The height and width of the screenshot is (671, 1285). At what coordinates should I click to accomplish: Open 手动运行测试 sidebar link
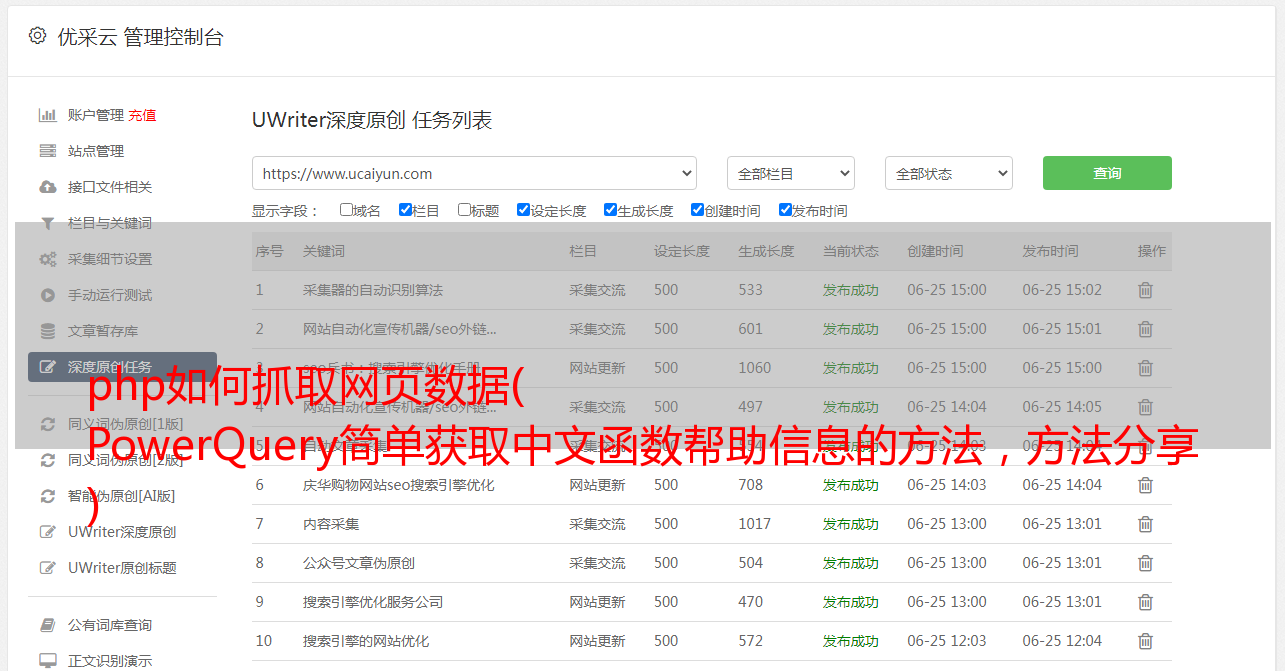pos(110,295)
